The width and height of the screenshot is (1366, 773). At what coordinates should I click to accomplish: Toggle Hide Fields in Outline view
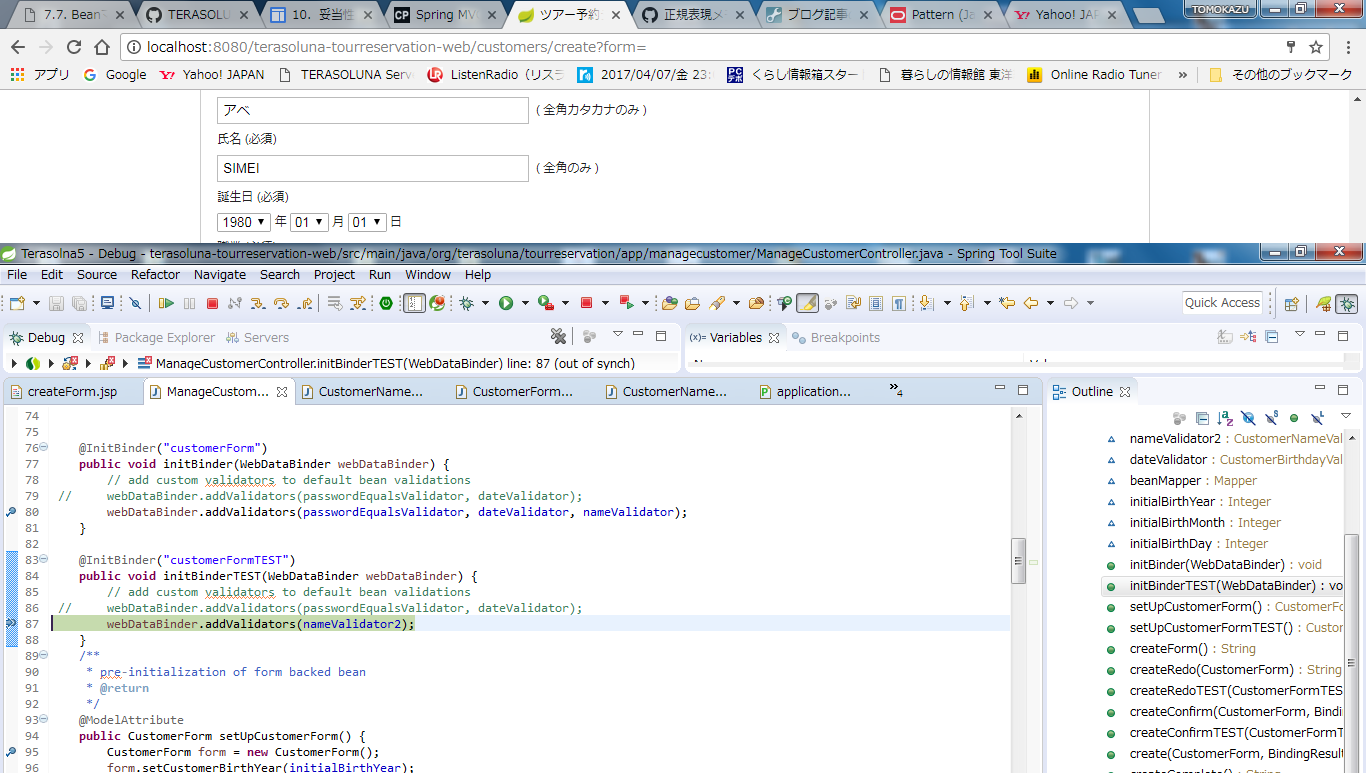pos(1249,418)
